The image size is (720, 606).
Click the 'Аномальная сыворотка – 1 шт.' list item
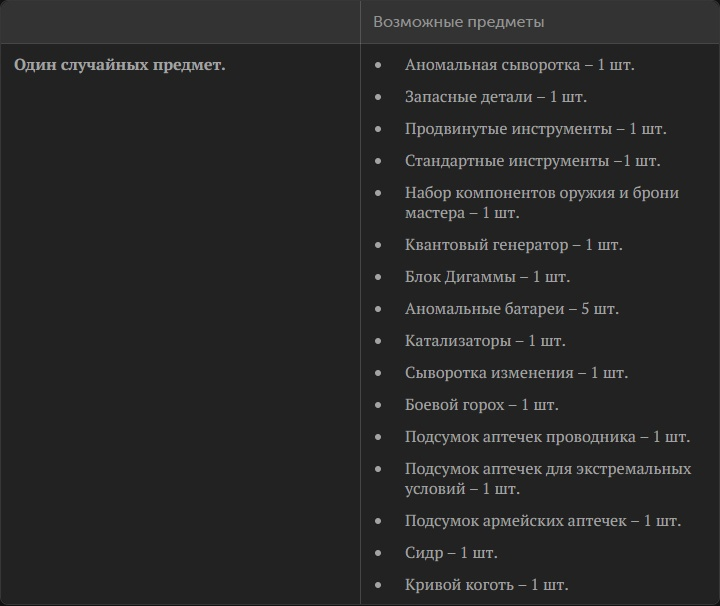pos(519,65)
